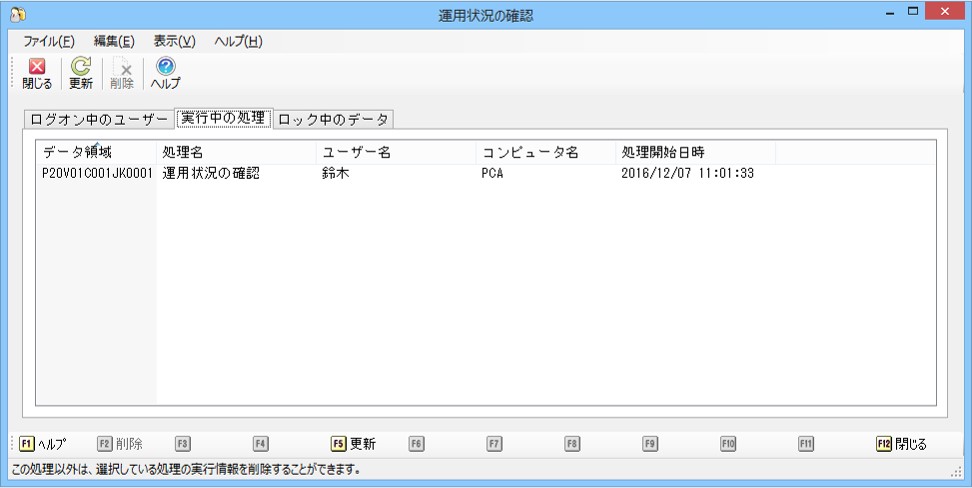Sort by データ領域 column header
The image size is (972, 488).
click(x=96, y=153)
